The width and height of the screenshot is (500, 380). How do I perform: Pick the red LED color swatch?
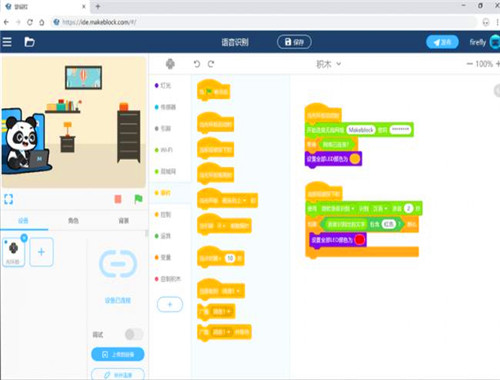(x=360, y=240)
